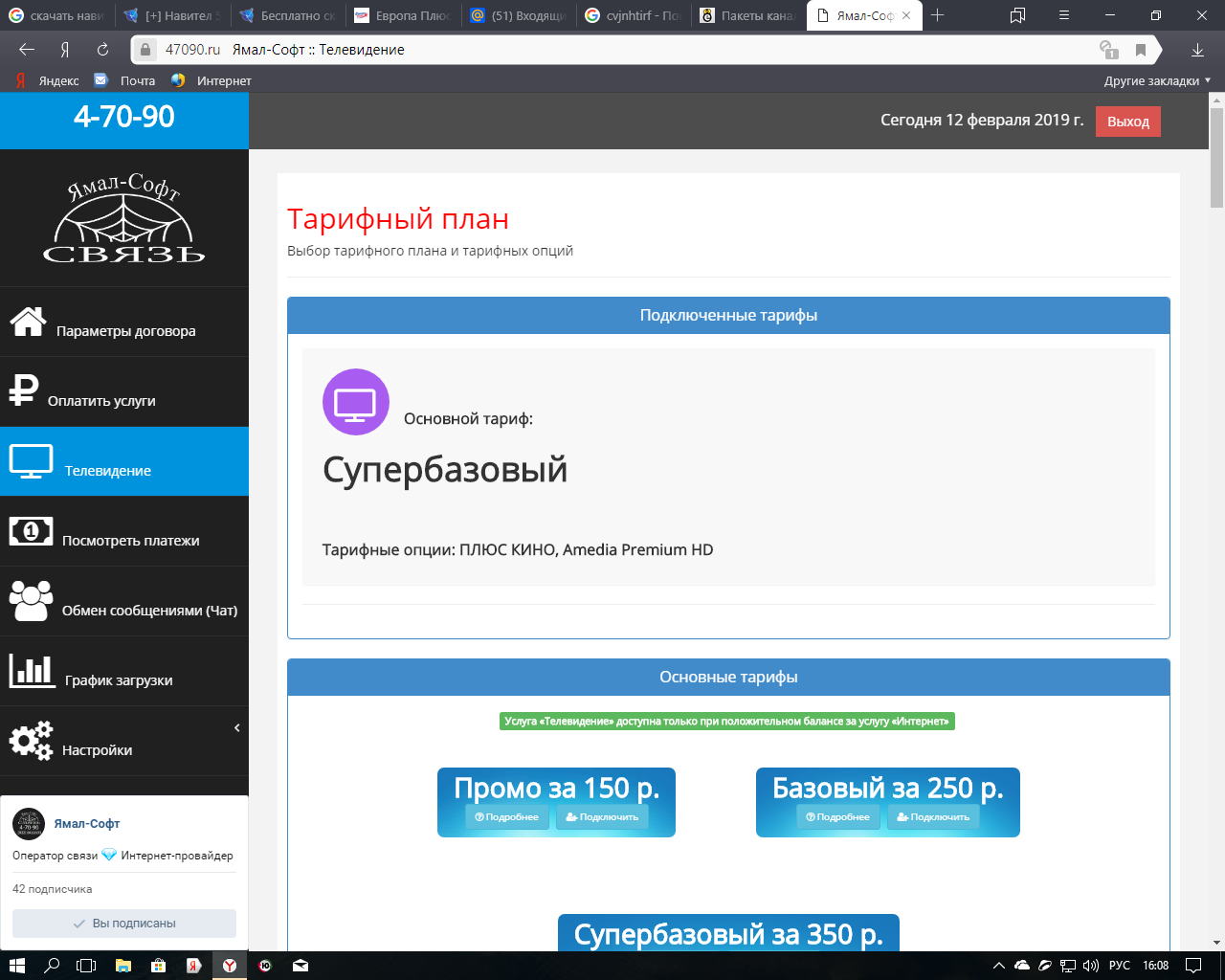The height and width of the screenshot is (980, 1225).
Task: Open Обмен сообщениями (Чат) menu item
Action: point(124,601)
